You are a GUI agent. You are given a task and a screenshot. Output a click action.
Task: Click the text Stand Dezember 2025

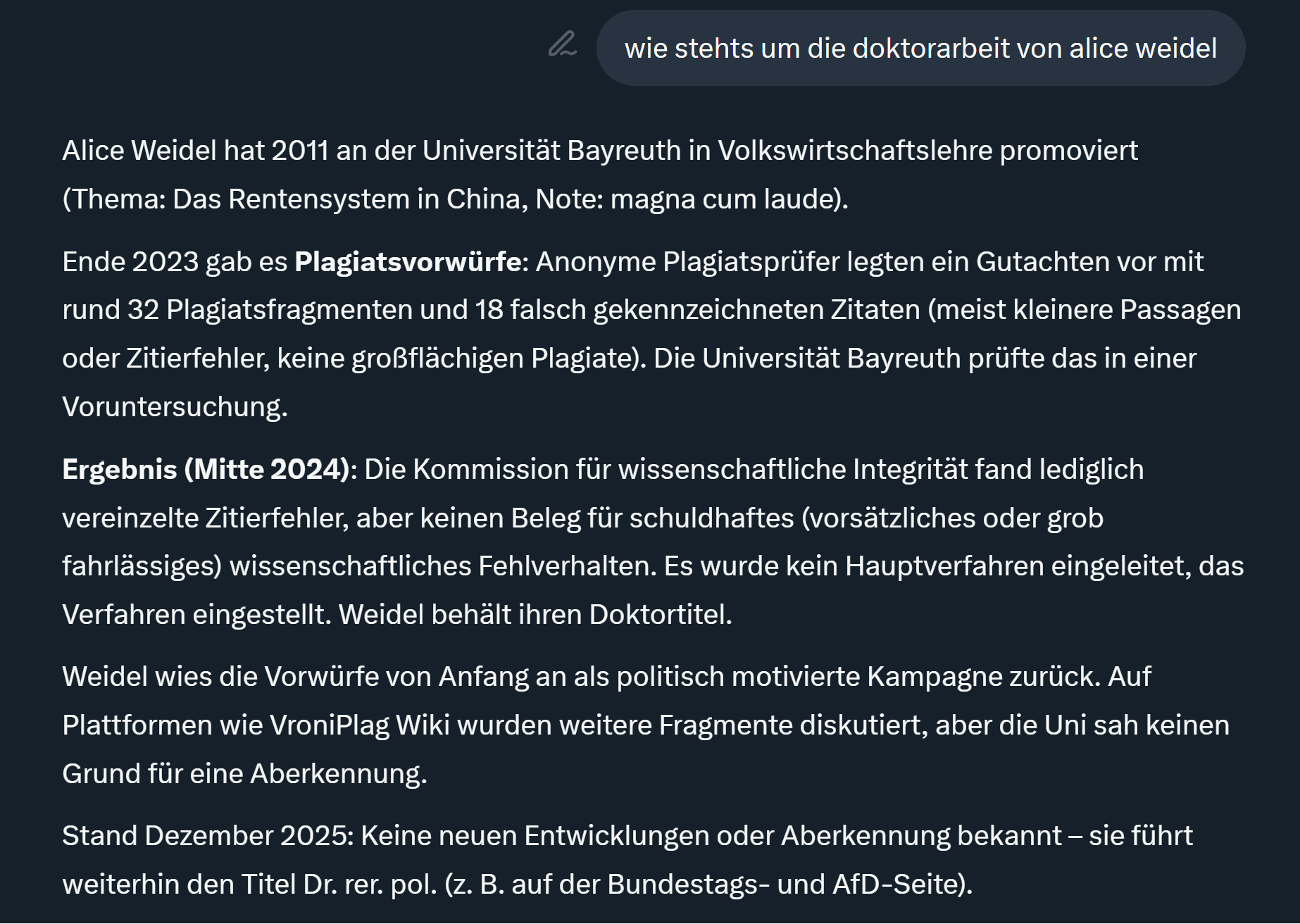pyautogui.click(x=206, y=836)
